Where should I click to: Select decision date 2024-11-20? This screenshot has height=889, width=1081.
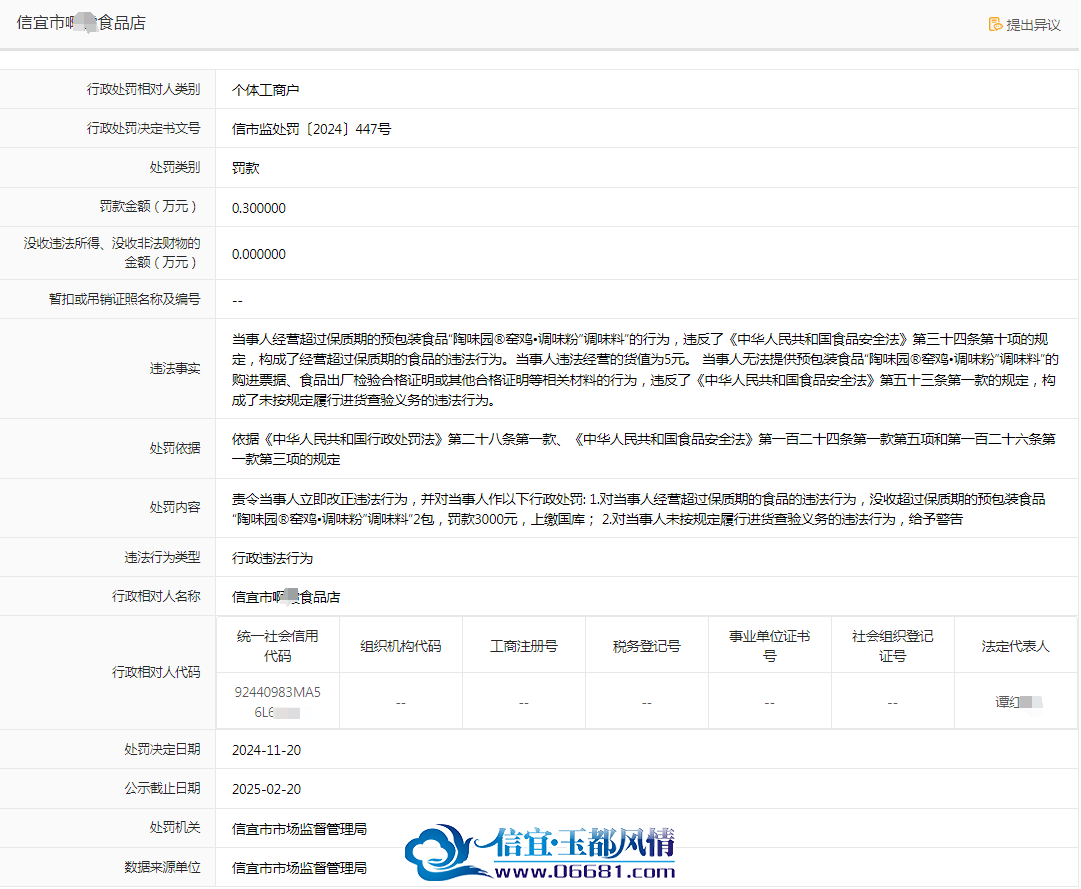coord(267,750)
